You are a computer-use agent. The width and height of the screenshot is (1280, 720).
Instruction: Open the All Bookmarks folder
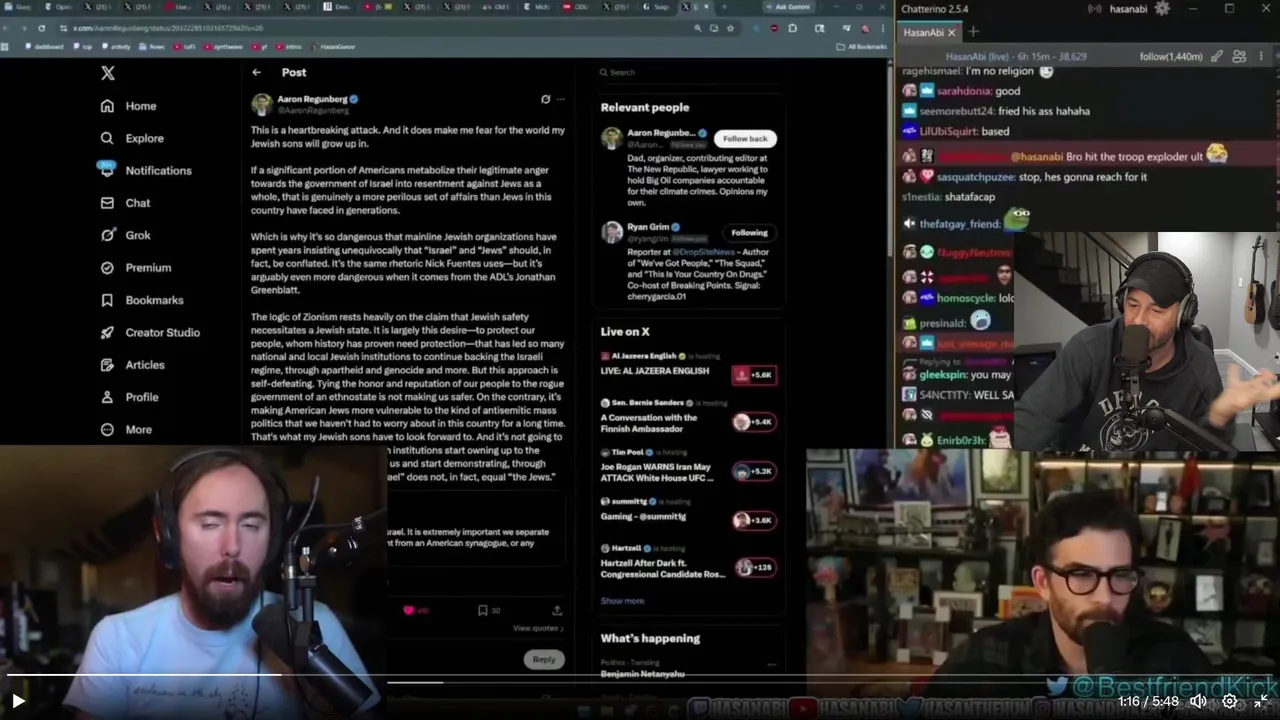[861, 46]
